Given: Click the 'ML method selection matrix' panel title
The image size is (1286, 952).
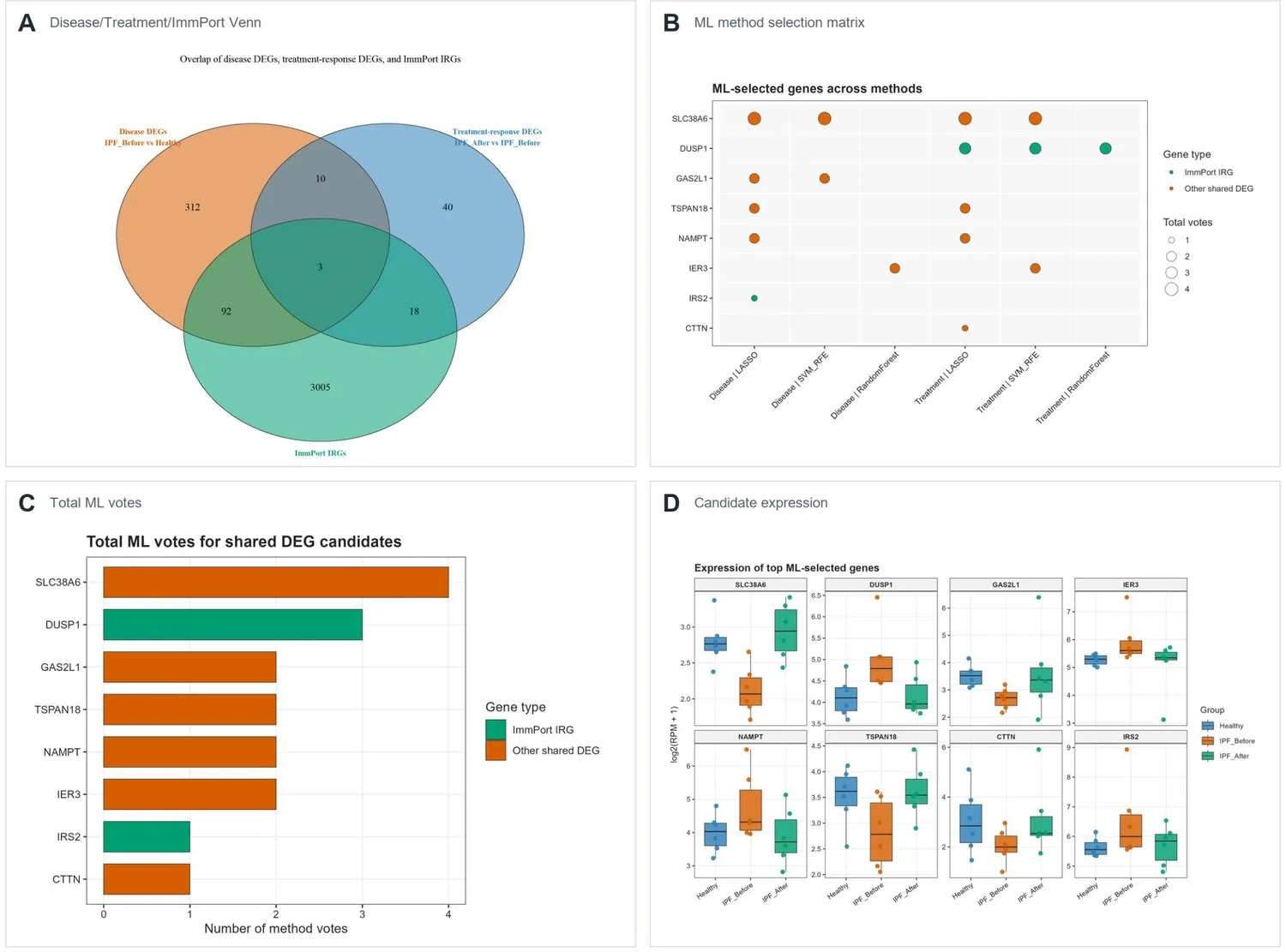Looking at the screenshot, I should (779, 23).
